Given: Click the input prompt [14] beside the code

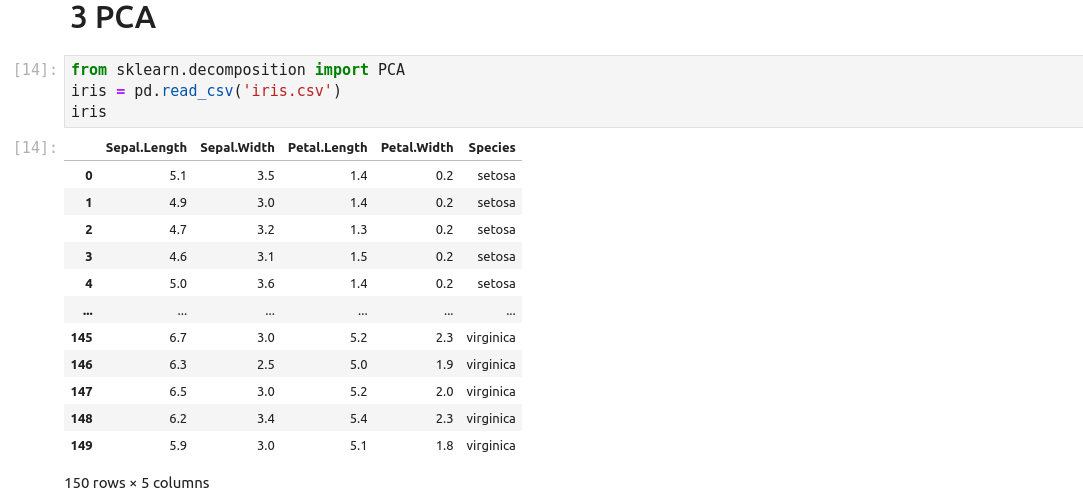Looking at the screenshot, I should click(36, 70).
